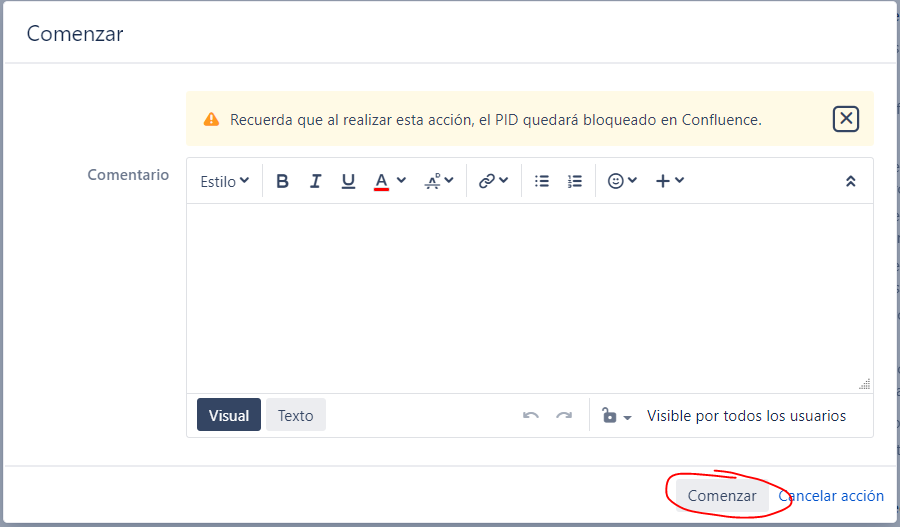Viewport: 900px width, 527px height.
Task: Click the PID bloqueado warning message text
Action: [x=496, y=120]
